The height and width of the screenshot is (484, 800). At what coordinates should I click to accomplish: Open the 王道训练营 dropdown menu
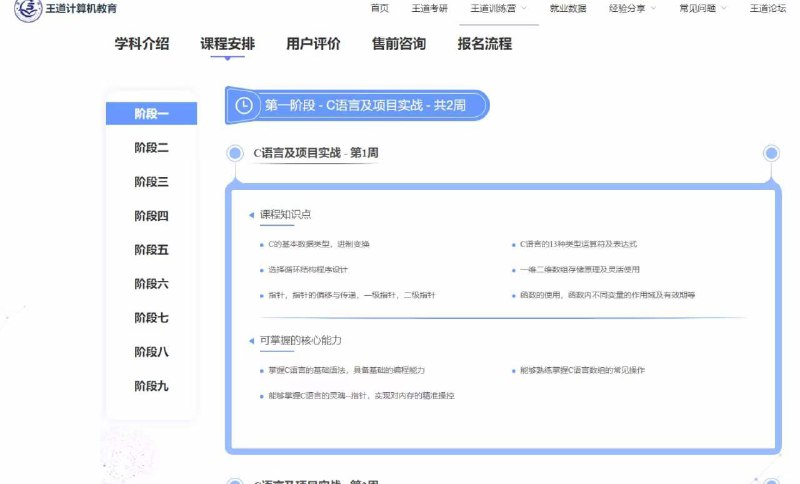(x=498, y=8)
